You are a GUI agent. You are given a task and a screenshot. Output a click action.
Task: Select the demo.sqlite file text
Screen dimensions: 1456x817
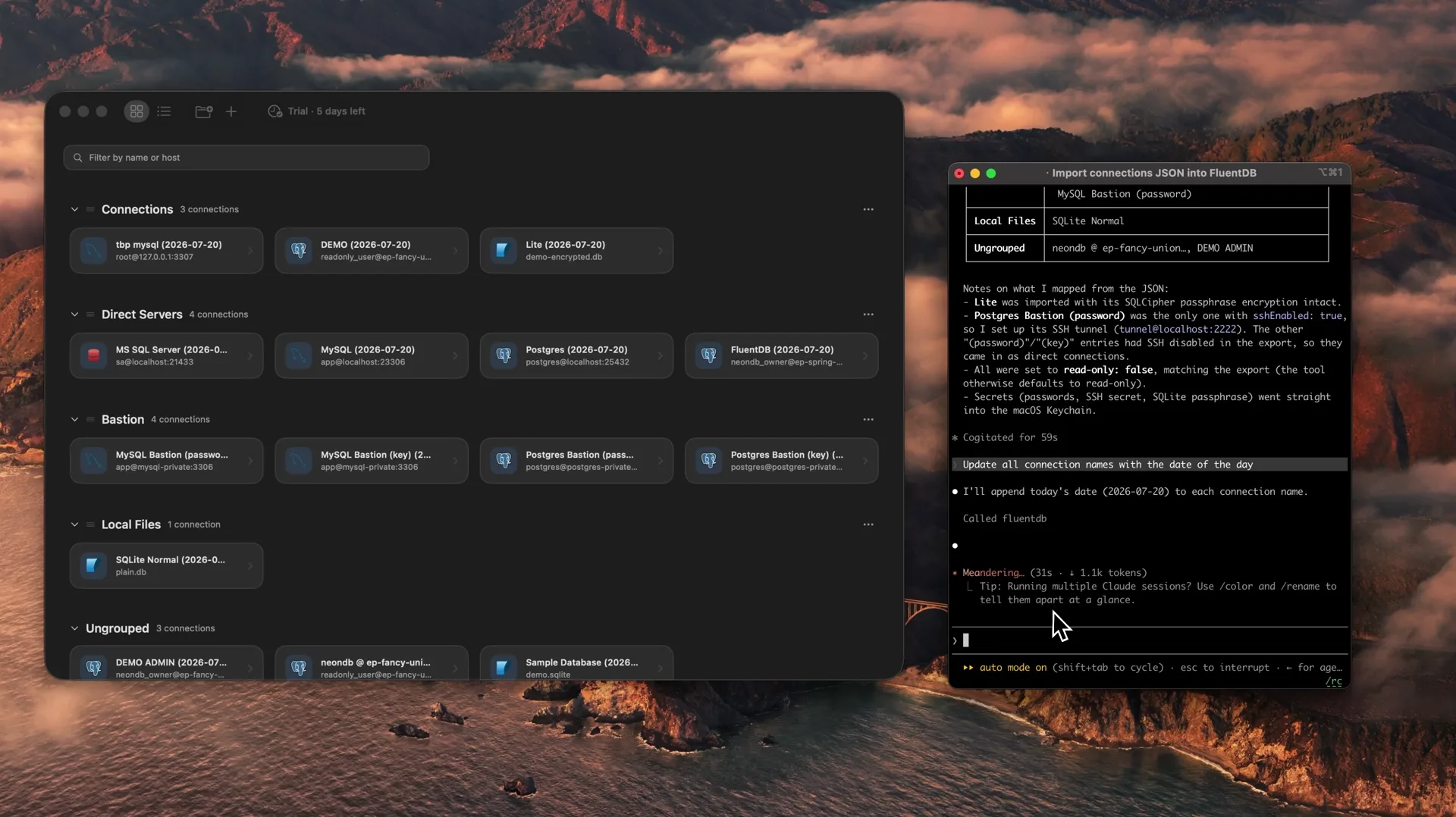tap(548, 675)
